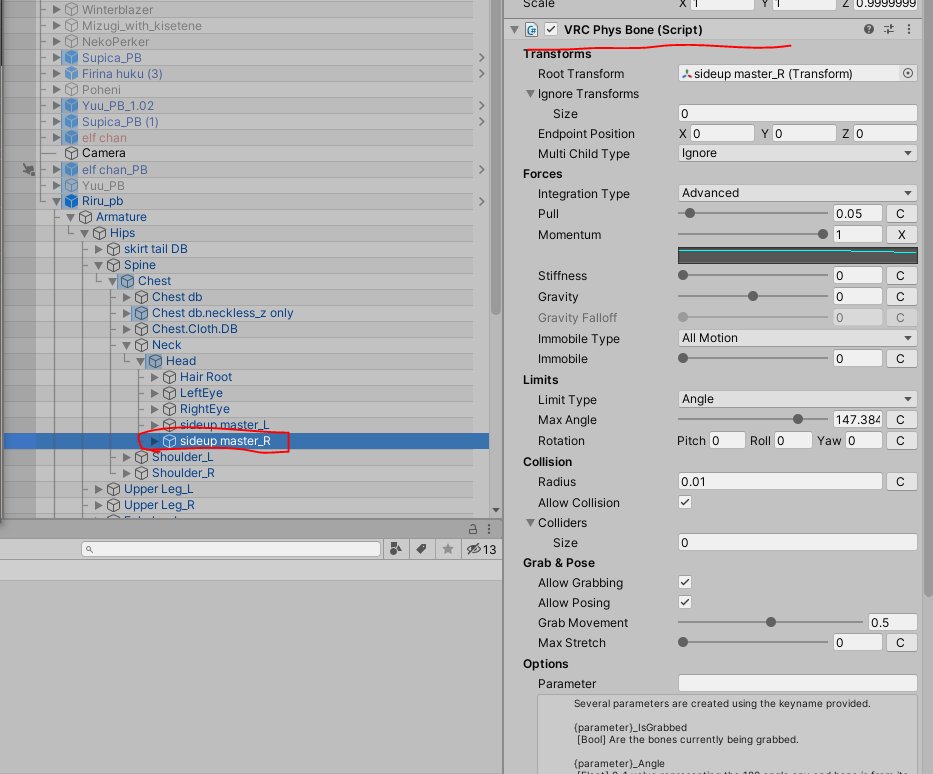Viewport: 933px width, 774px height.
Task: Expand the Shoulder_L node
Action: coord(127,457)
